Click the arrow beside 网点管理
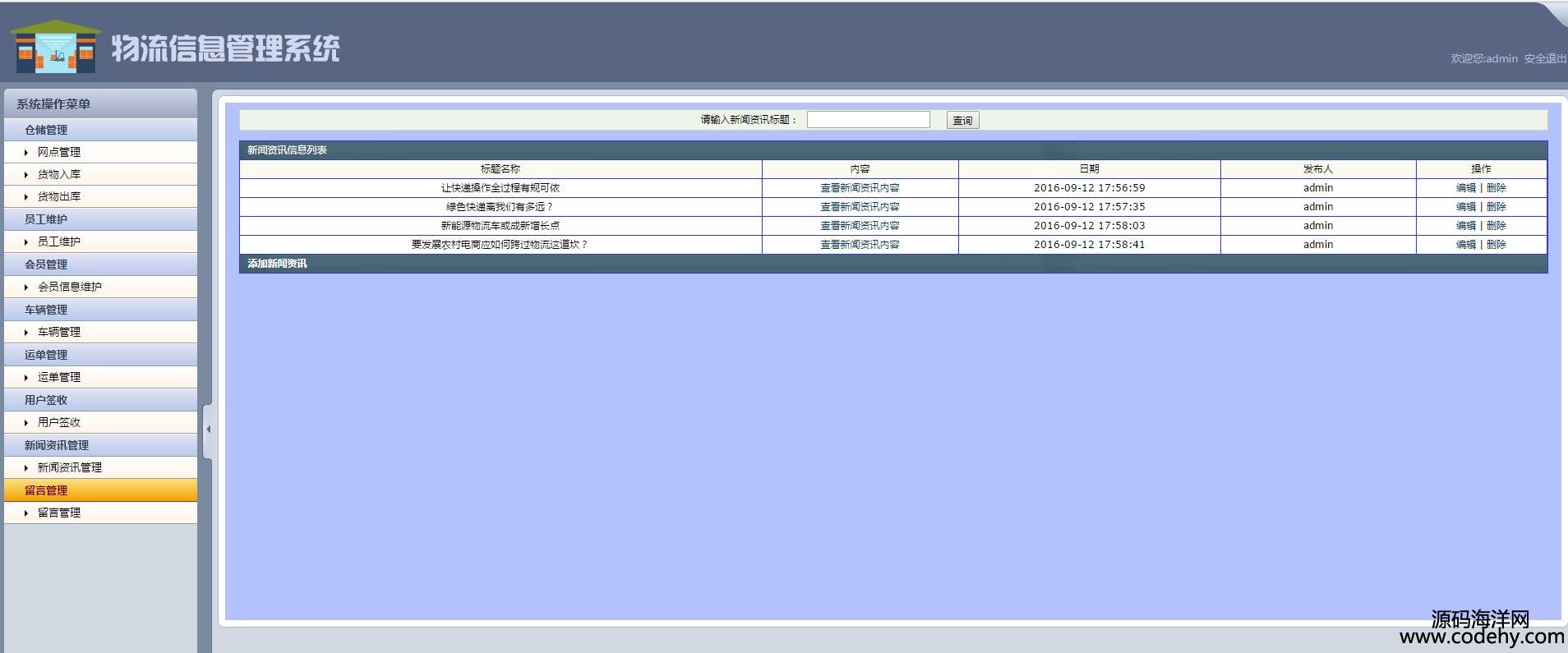Image resolution: width=1568 pixels, height=653 pixels. pos(26,153)
